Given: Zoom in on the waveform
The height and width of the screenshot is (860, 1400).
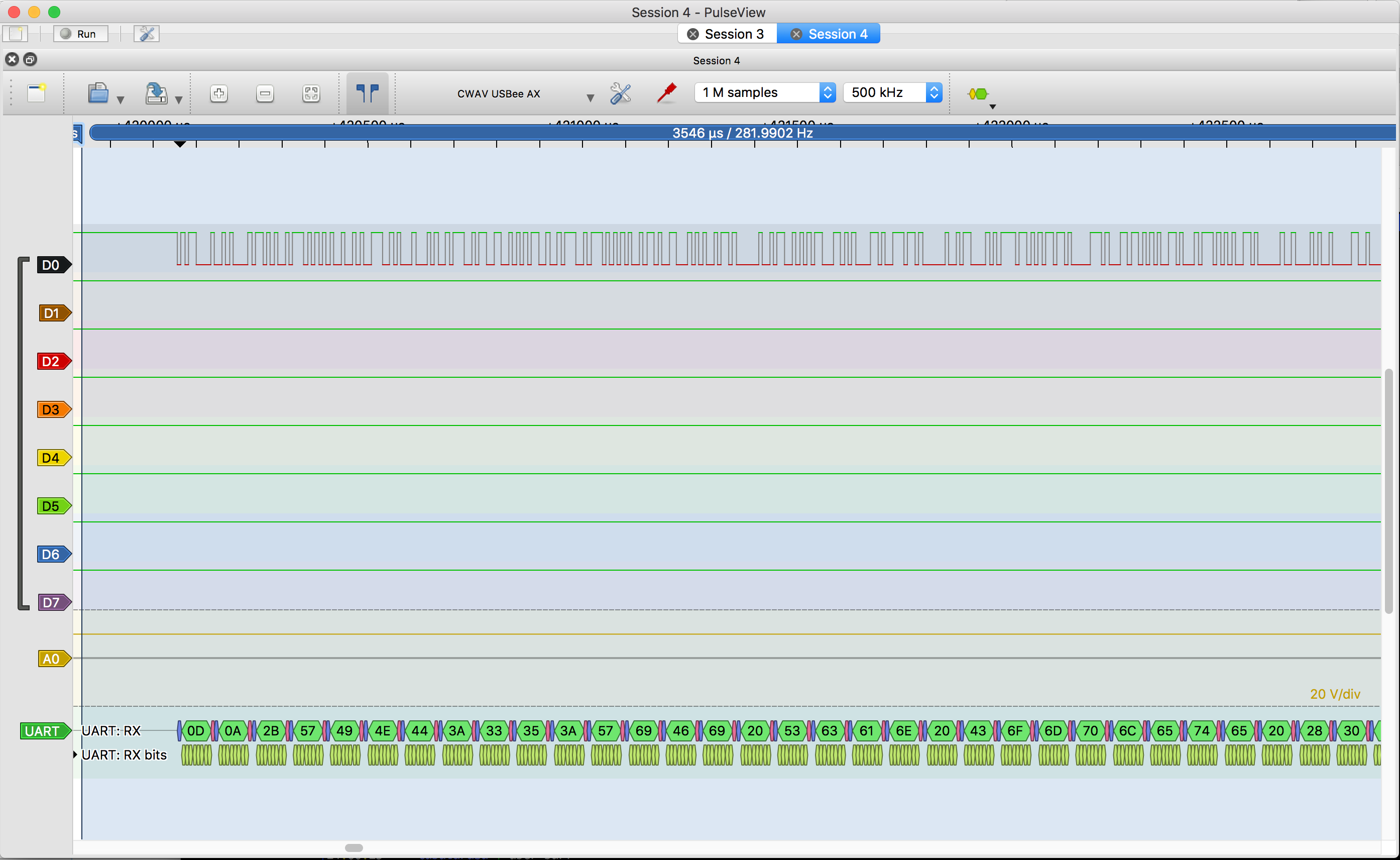Looking at the screenshot, I should point(219,93).
